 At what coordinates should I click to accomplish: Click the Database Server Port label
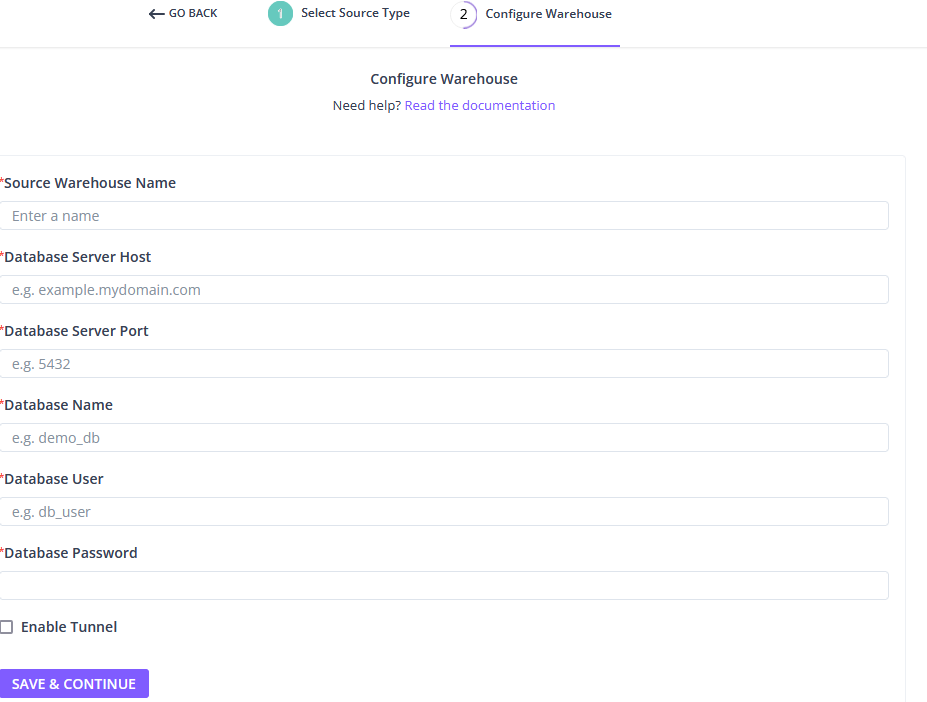coord(76,331)
